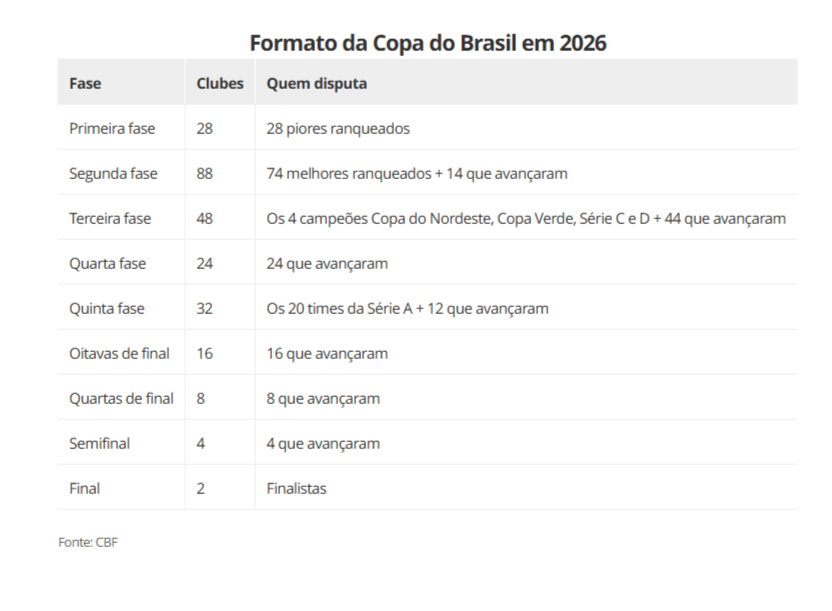Select the 'Semifinal' row label
The image size is (832, 611).
click(99, 444)
